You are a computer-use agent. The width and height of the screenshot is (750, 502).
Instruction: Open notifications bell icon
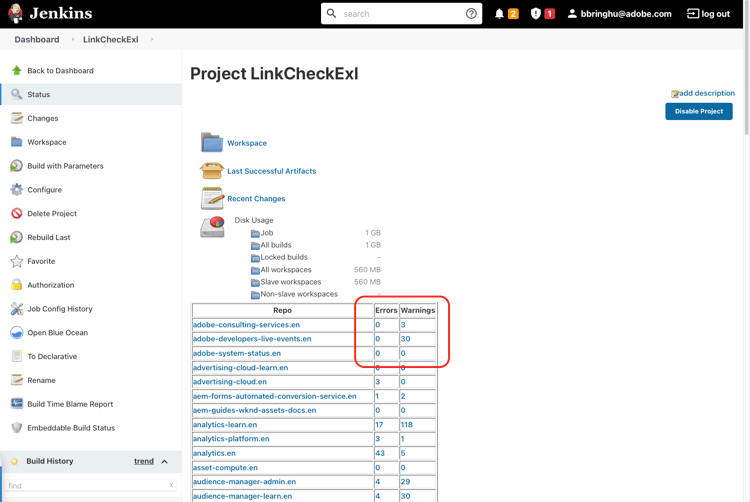click(499, 14)
